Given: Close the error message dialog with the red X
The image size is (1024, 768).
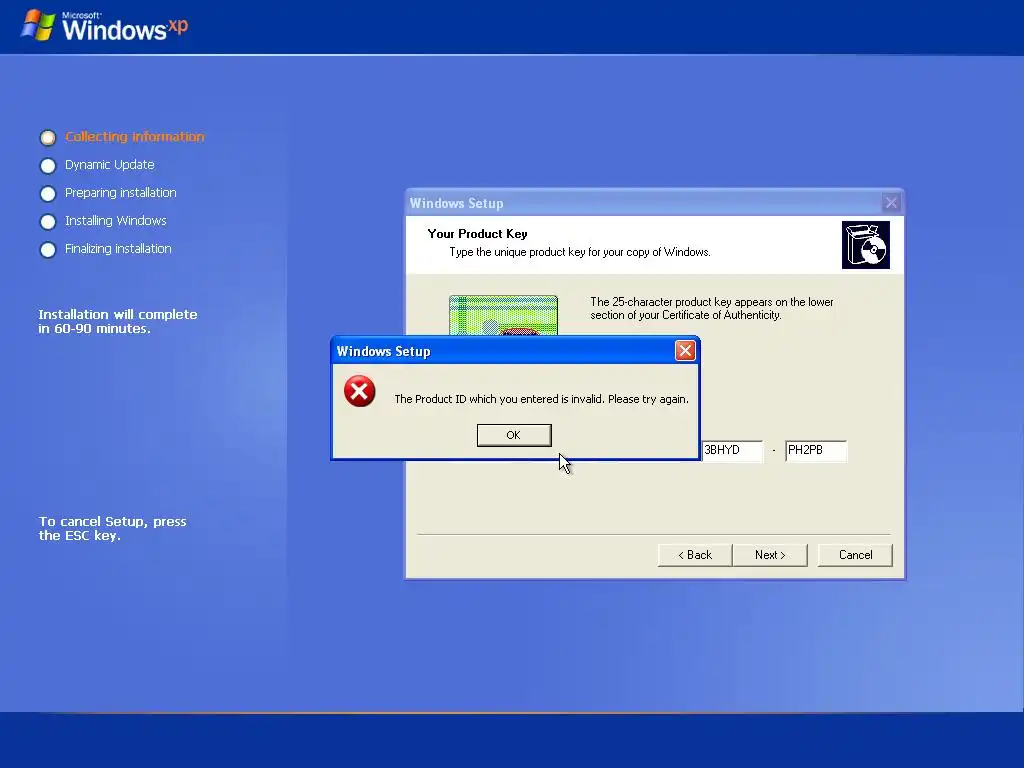Looking at the screenshot, I should 685,351.
